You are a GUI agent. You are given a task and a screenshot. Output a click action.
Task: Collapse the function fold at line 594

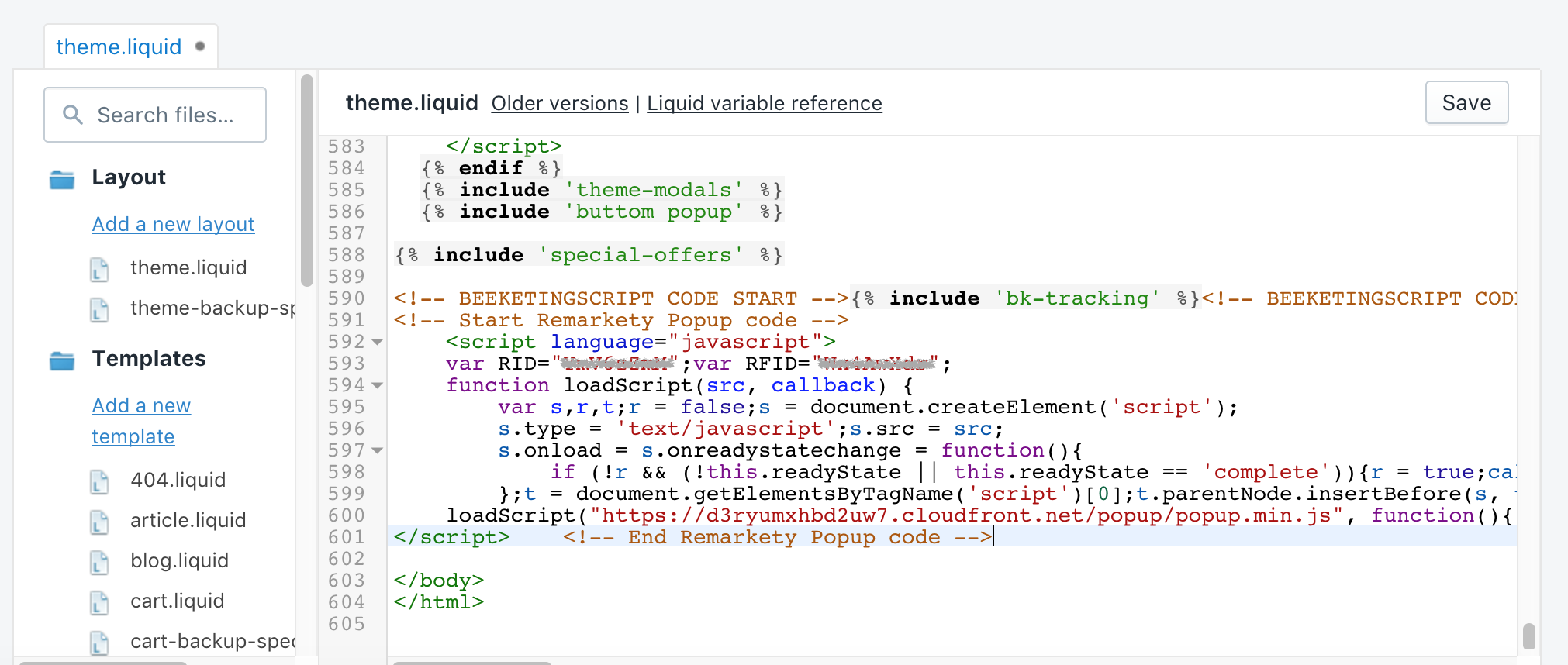378,385
